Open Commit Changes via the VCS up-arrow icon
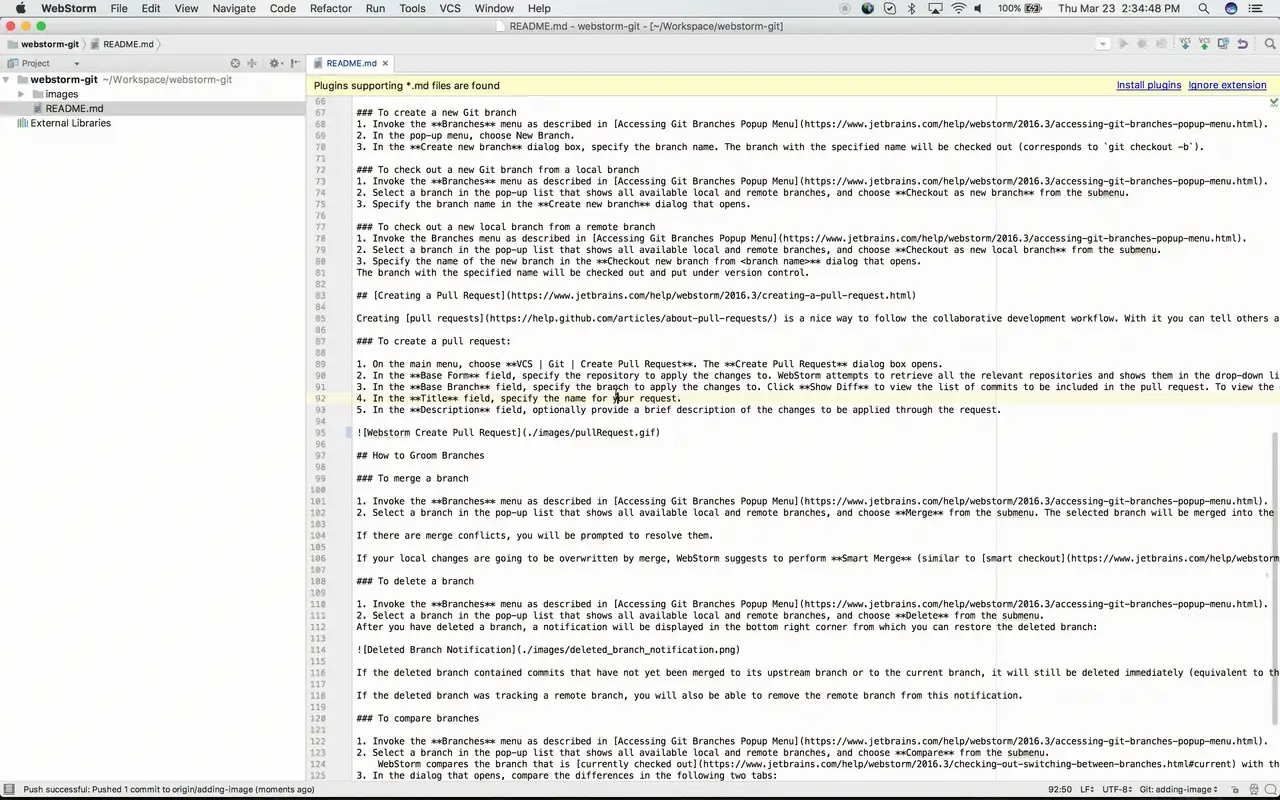Image resolution: width=1280 pixels, height=800 pixels. point(1204,44)
